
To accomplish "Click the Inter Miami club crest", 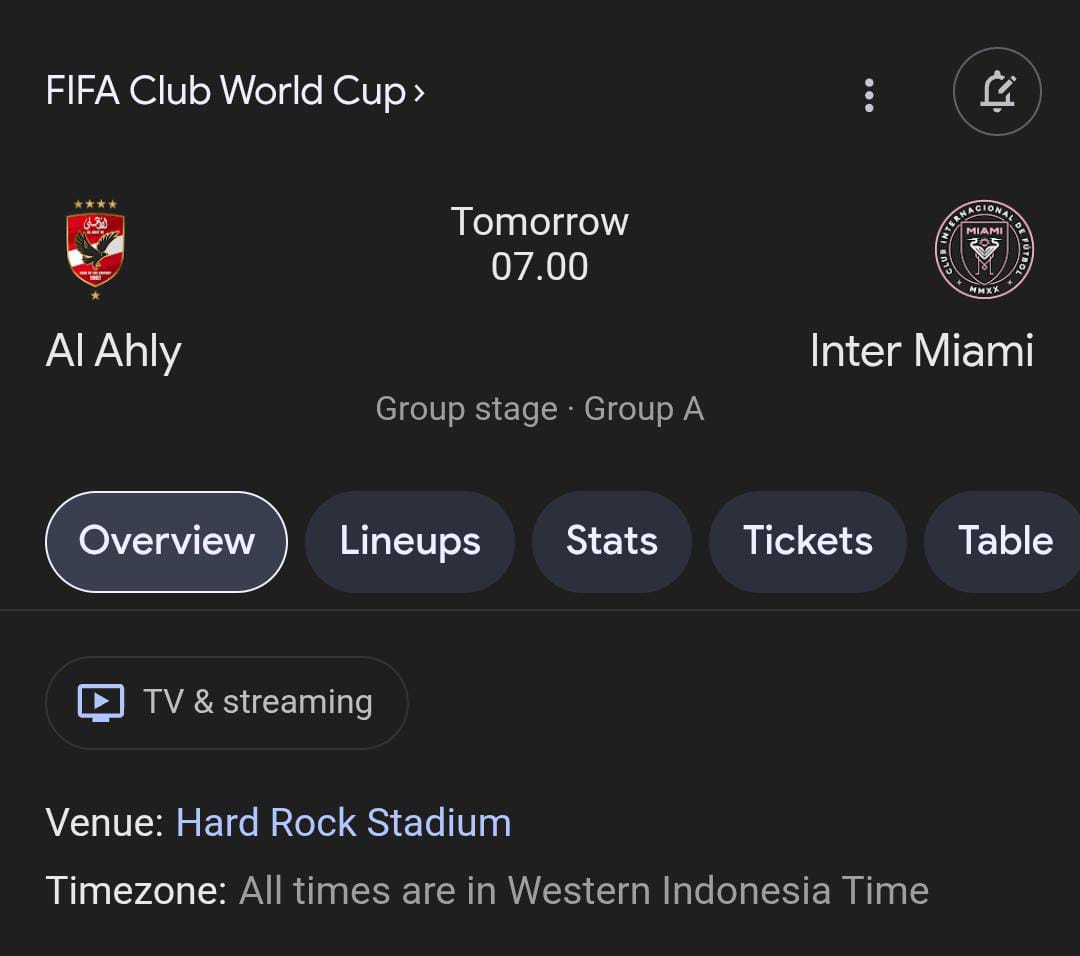I will click(983, 249).
